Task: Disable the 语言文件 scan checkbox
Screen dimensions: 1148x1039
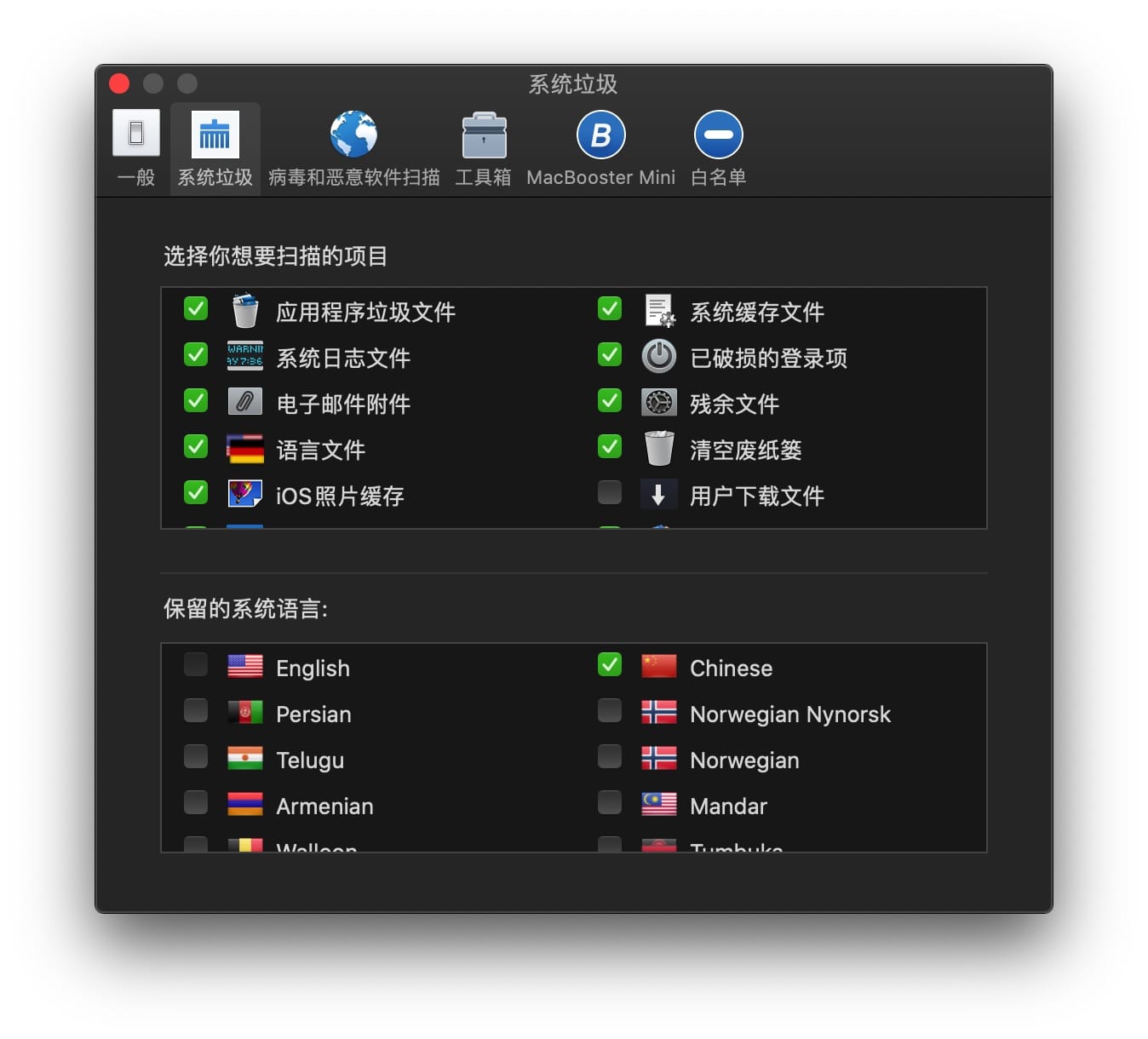Action: [196, 447]
